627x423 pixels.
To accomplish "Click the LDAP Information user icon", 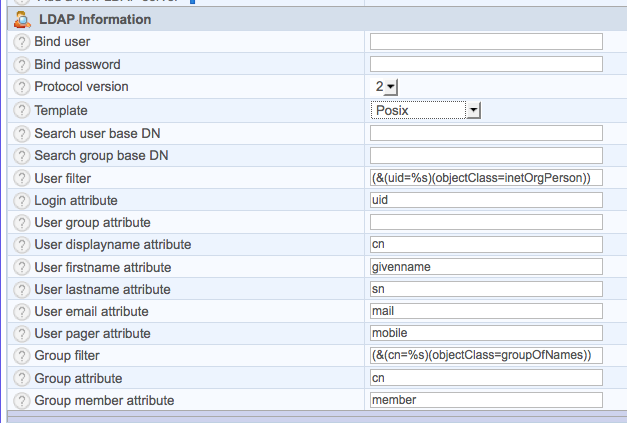I will (x=22, y=19).
